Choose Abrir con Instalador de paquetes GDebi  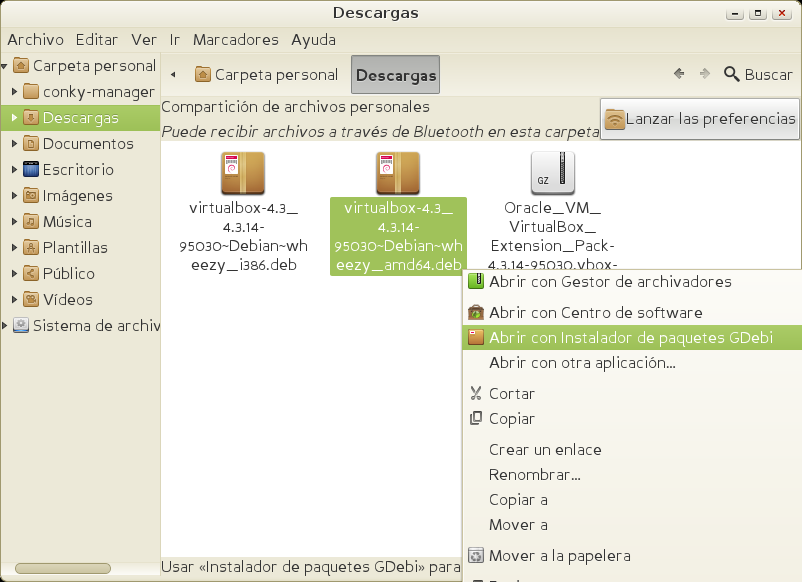coord(630,338)
